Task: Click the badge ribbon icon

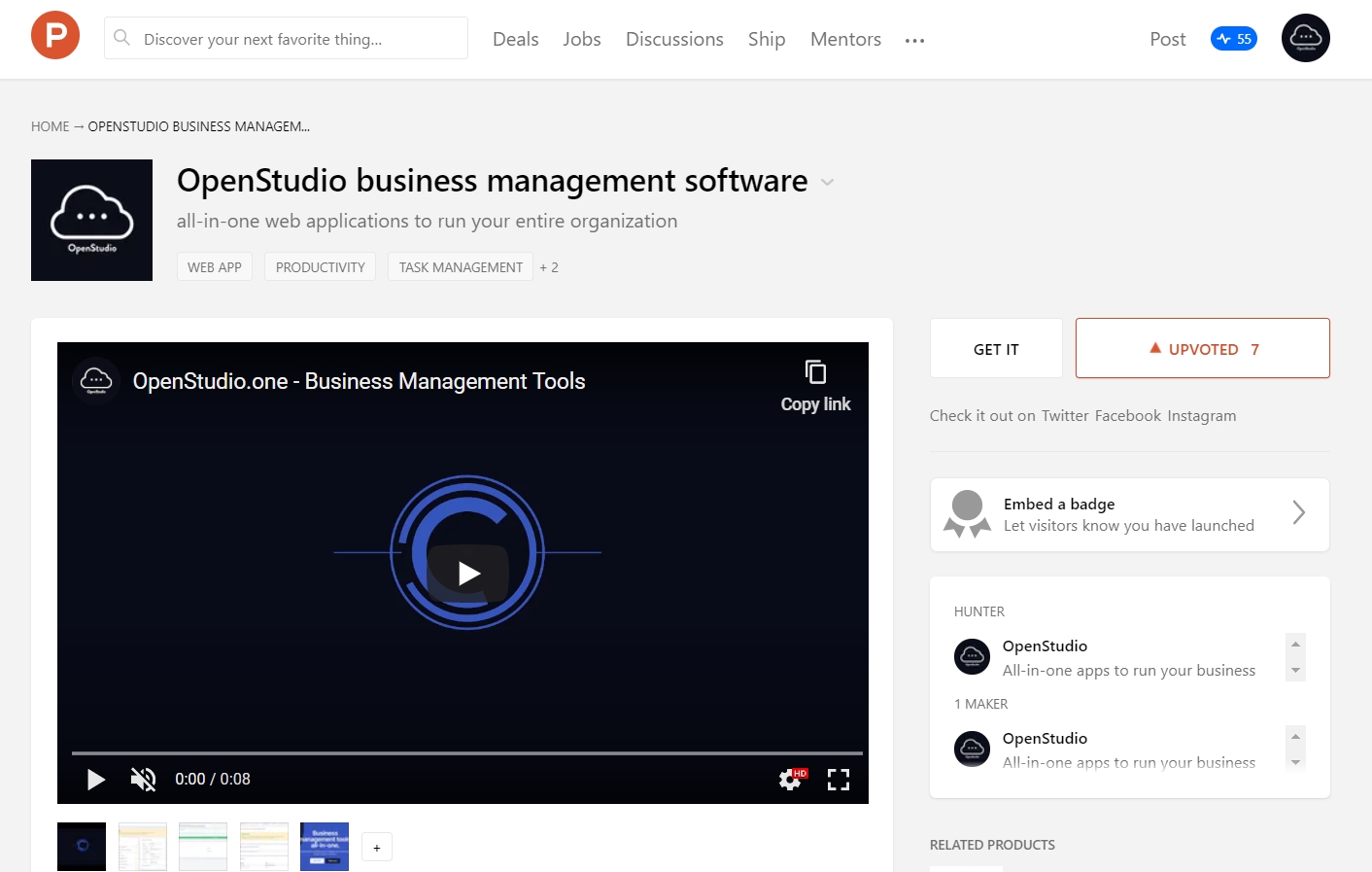Action: tap(967, 514)
